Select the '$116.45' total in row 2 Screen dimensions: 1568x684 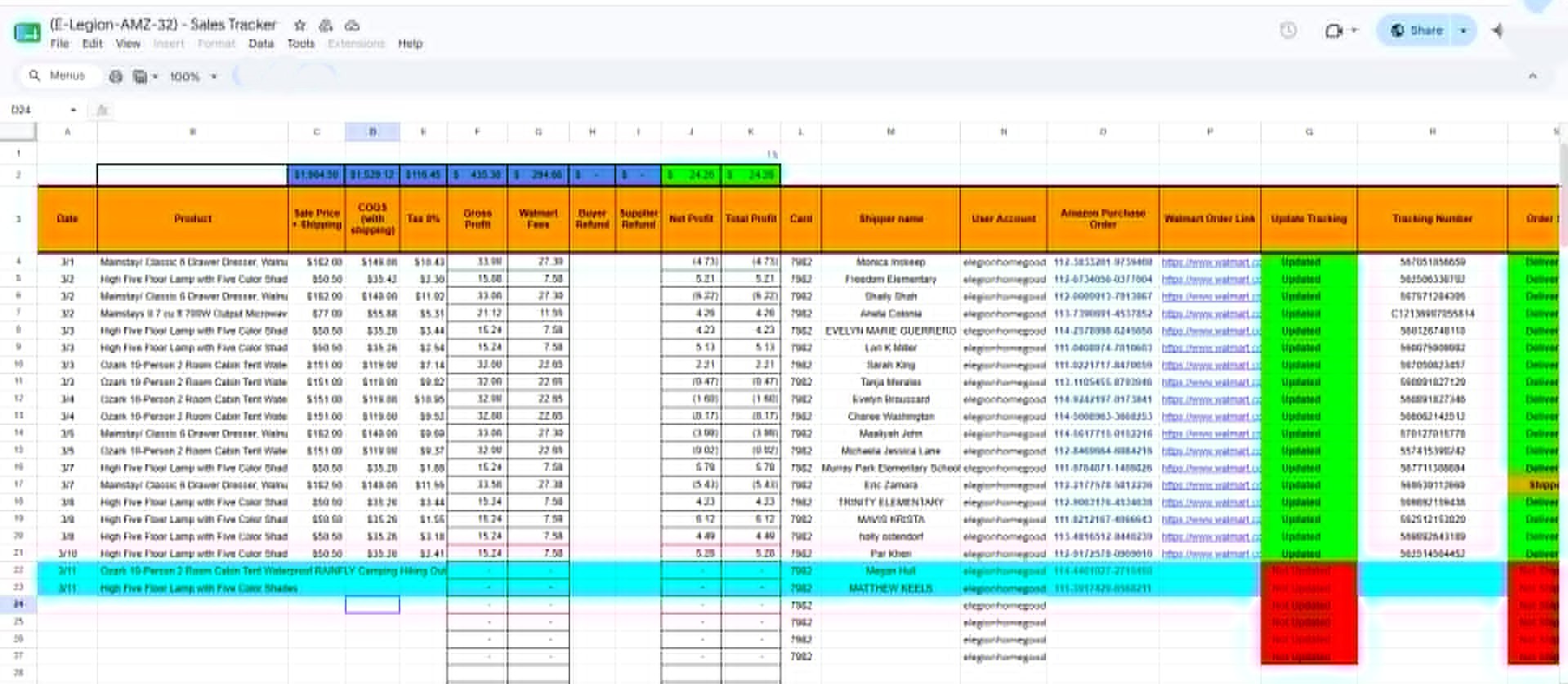[423, 175]
